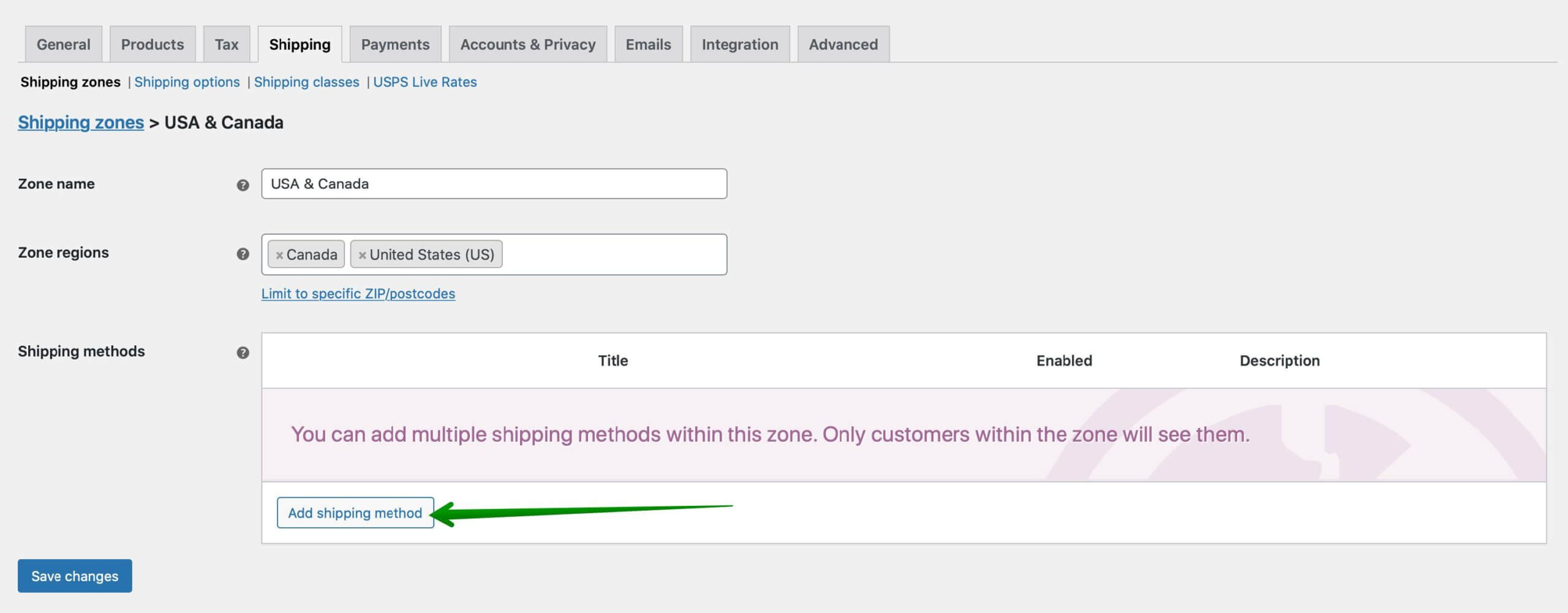Open Shipping classes sub-section
Viewport: 1568px width, 613px height.
pos(306,82)
